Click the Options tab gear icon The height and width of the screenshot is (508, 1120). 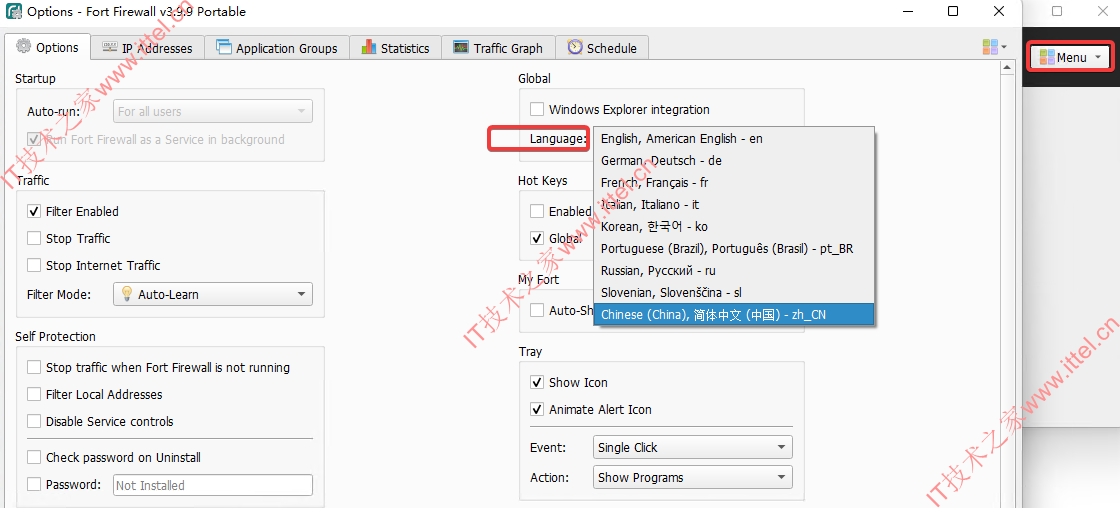pos(24,46)
